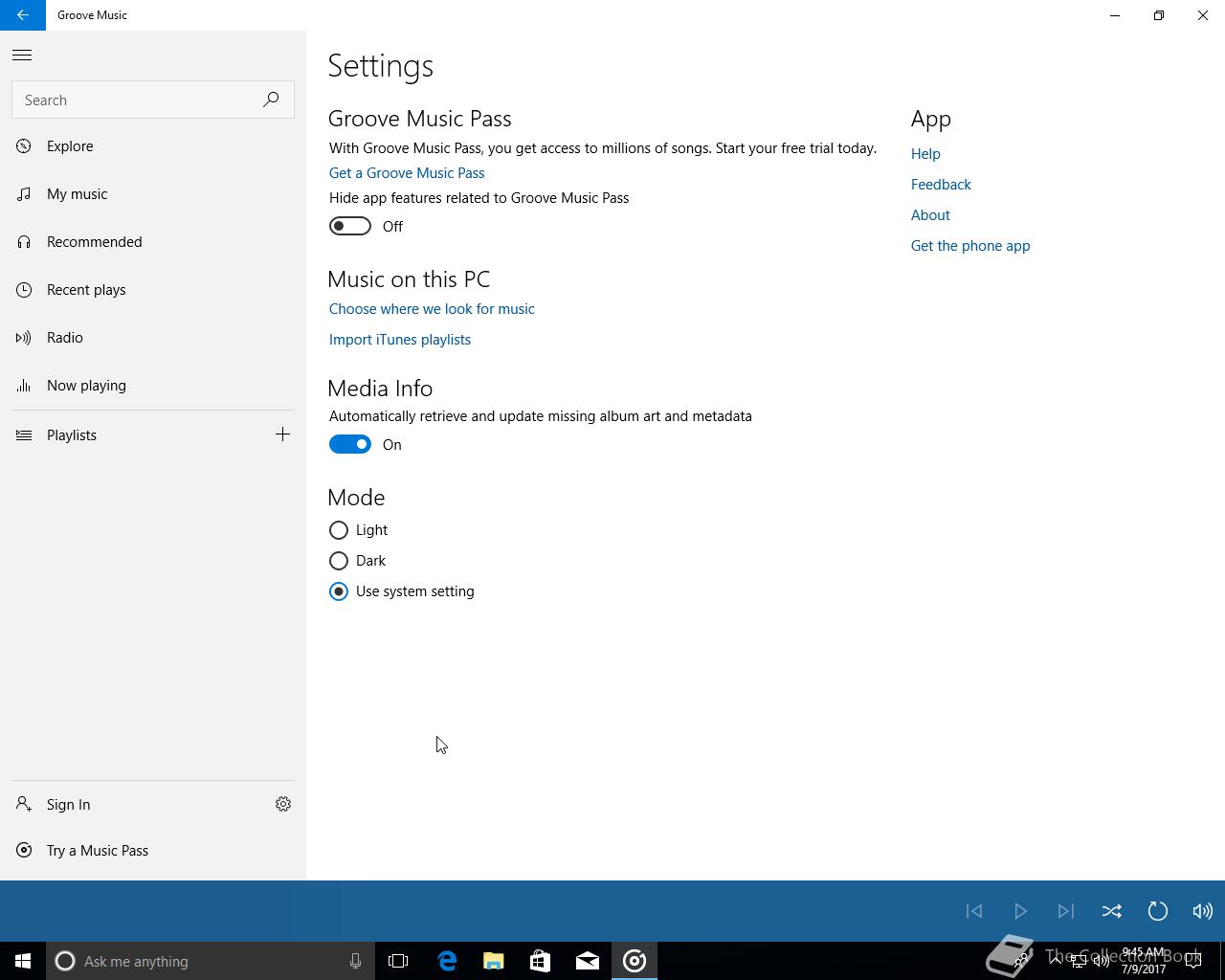
Task: Open the About link
Action: [x=930, y=215]
